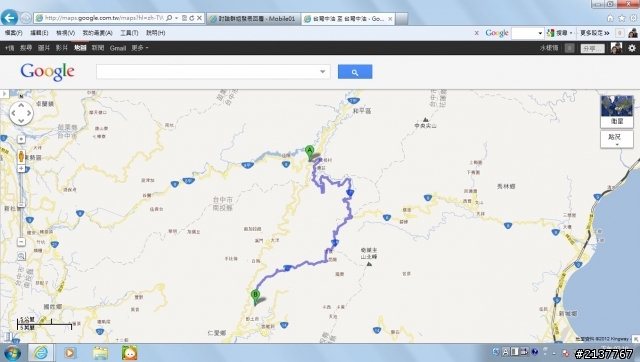Click the blue Maps search button

click(355, 72)
